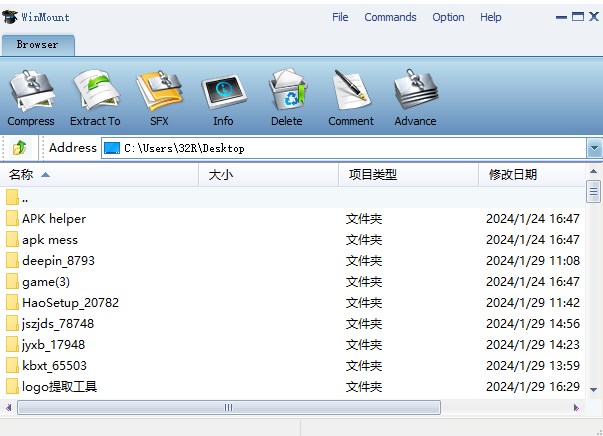
Task: Select the APK helper folder
Action: point(54,218)
